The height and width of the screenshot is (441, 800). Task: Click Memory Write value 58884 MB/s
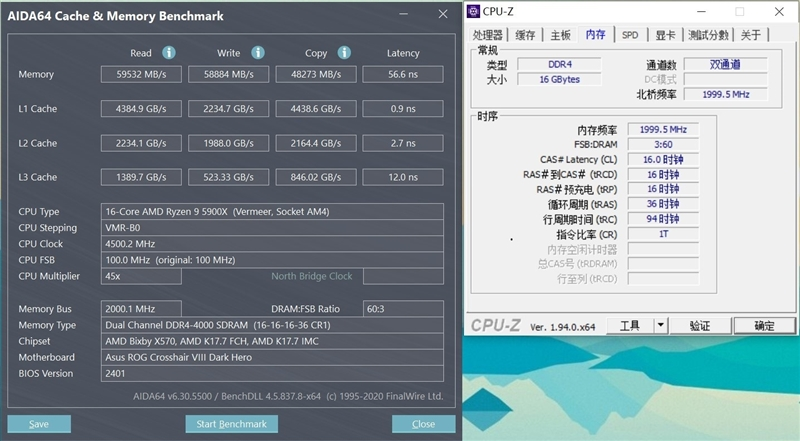(x=229, y=74)
